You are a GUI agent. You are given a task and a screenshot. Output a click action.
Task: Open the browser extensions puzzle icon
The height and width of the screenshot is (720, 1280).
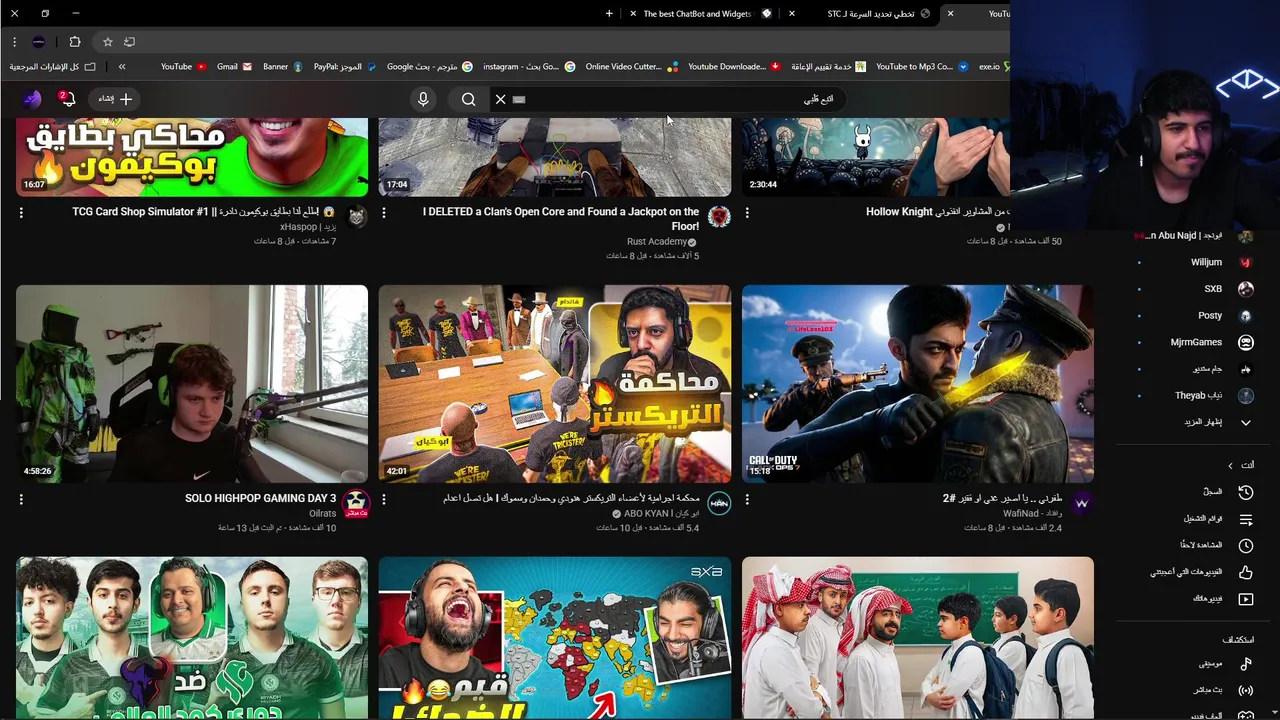[x=75, y=42]
